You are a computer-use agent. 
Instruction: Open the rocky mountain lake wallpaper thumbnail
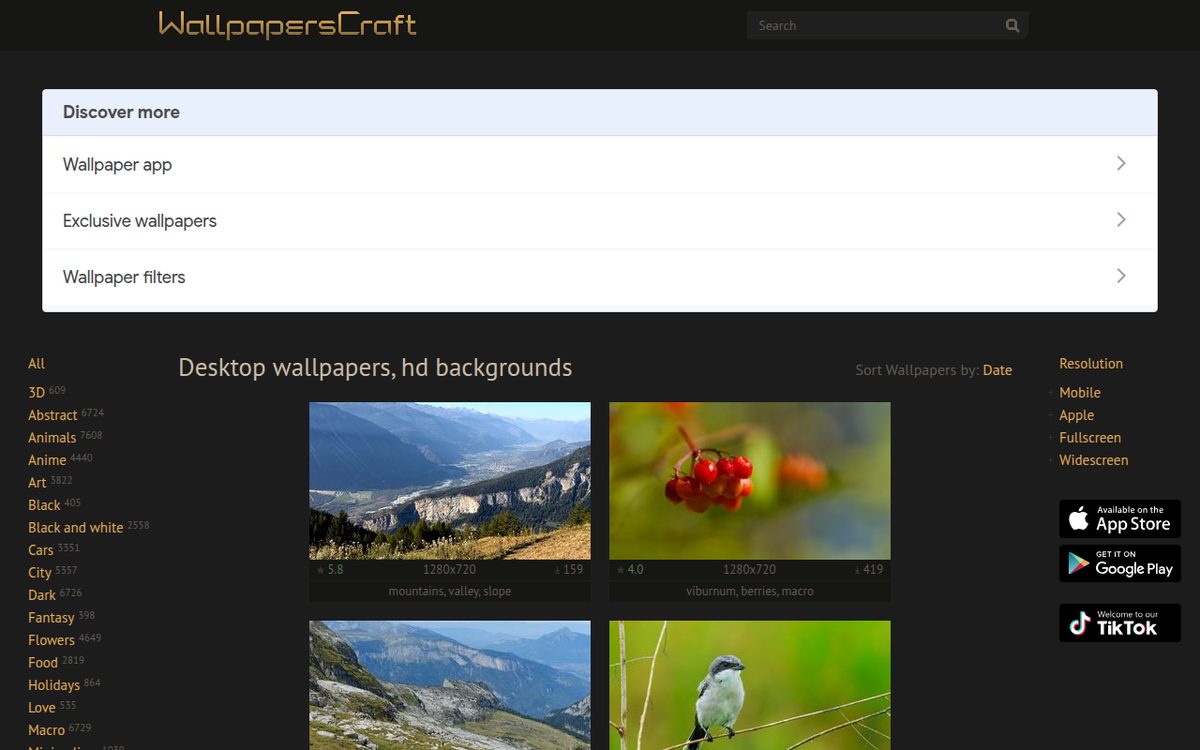[450, 685]
